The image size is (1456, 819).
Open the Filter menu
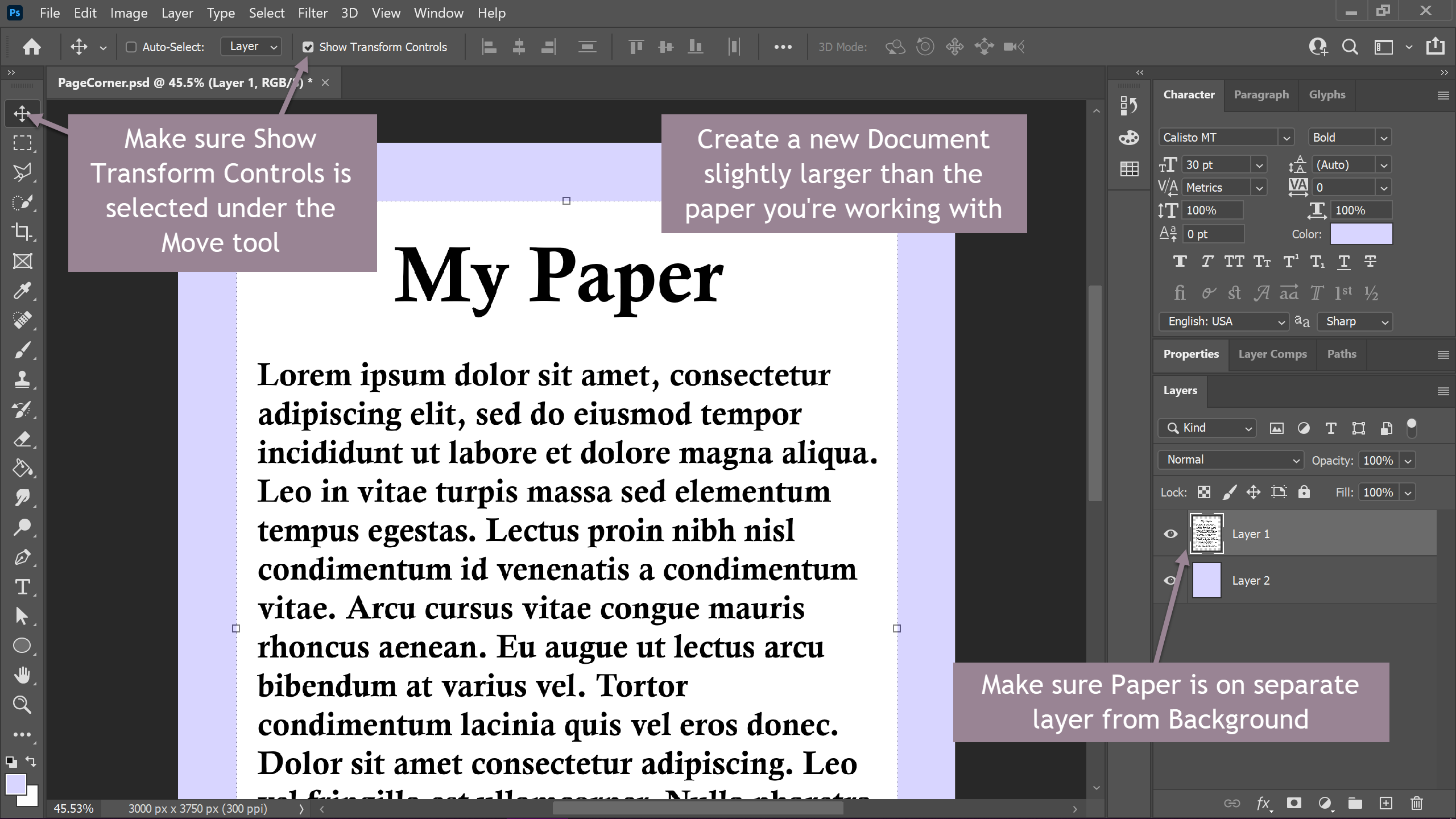(312, 13)
